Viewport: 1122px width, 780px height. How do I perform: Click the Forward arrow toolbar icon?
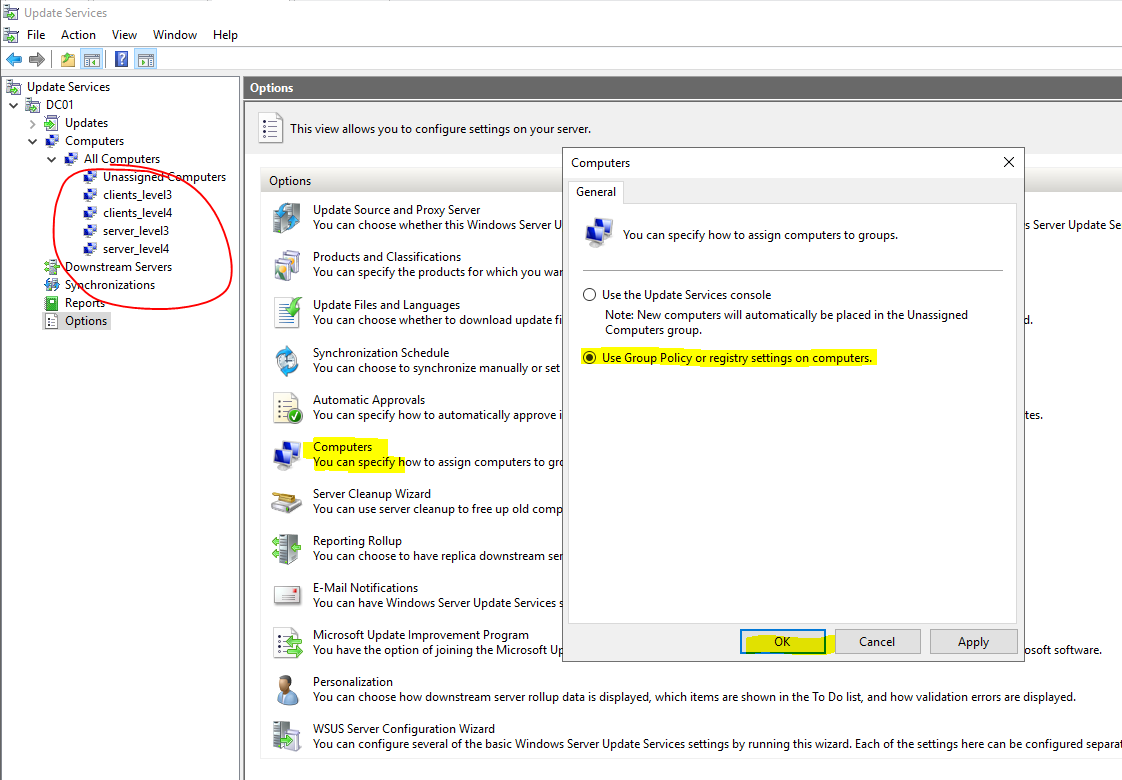click(36, 59)
